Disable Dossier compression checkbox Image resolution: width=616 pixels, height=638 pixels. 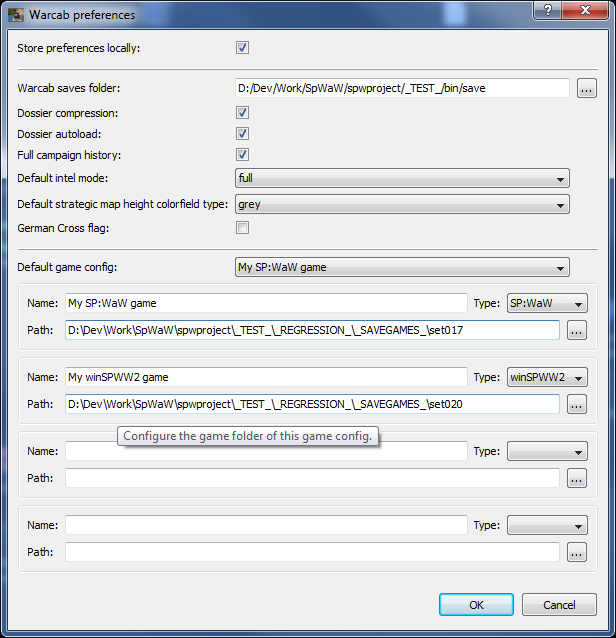(242, 113)
